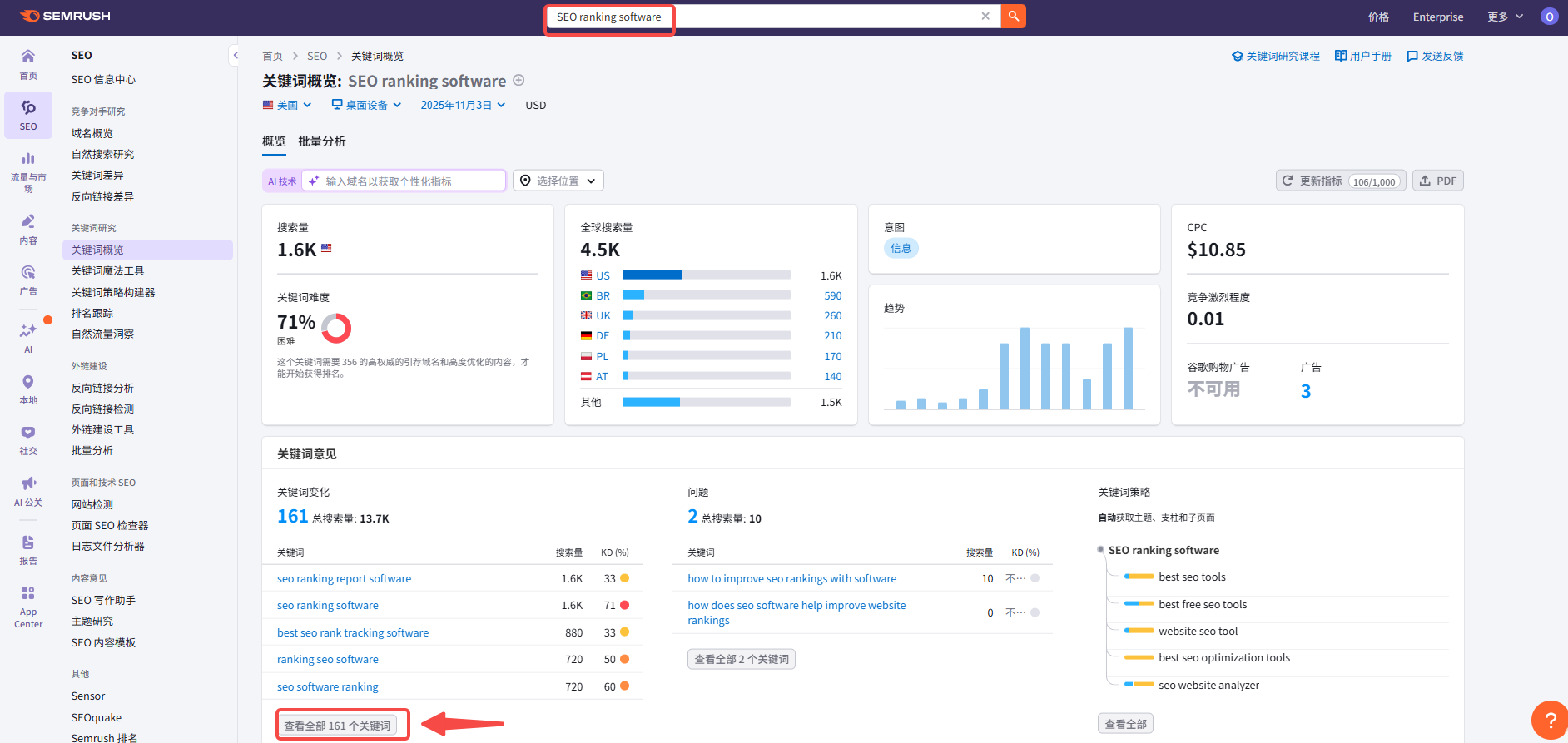
Task: Open the 广告 sidebar icon
Action: pyautogui.click(x=28, y=280)
